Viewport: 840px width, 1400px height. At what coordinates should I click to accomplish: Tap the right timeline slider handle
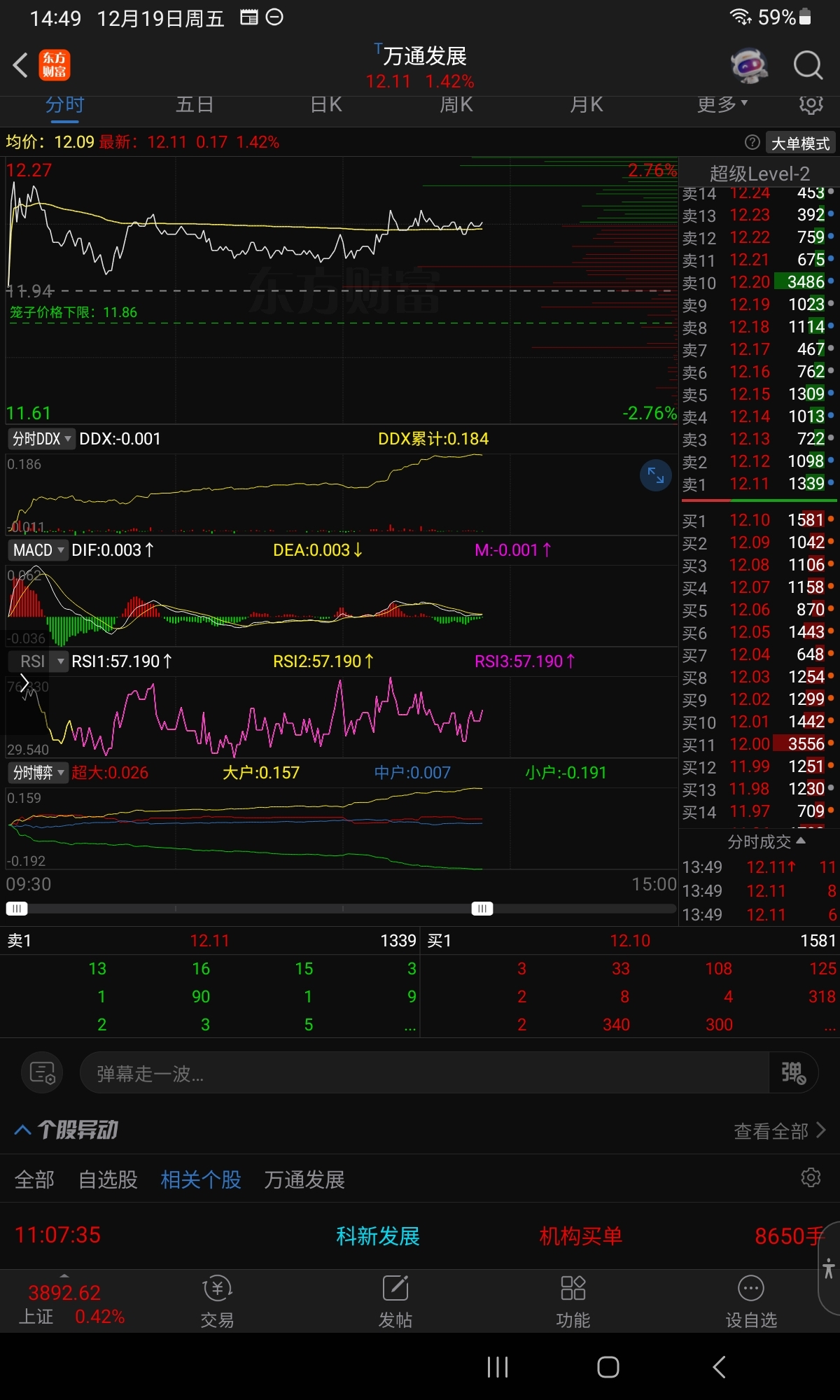pos(482,909)
